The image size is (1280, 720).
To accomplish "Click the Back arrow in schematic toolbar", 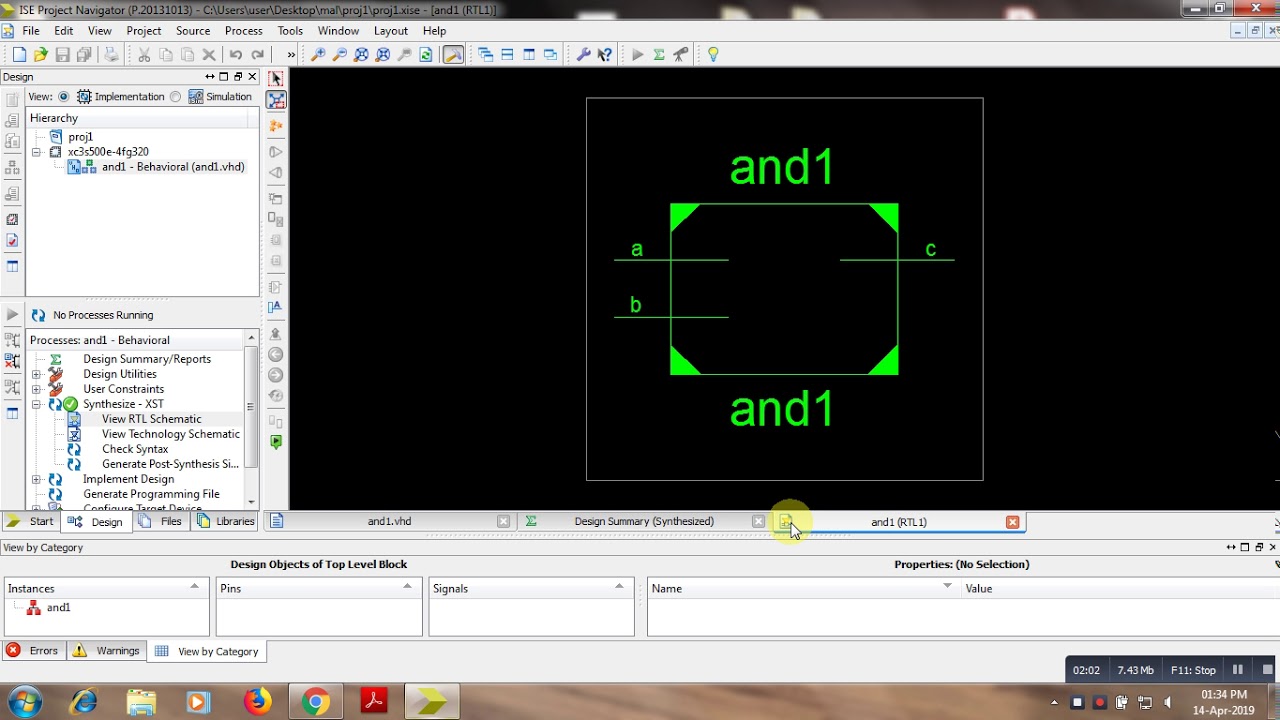I will tap(276, 355).
